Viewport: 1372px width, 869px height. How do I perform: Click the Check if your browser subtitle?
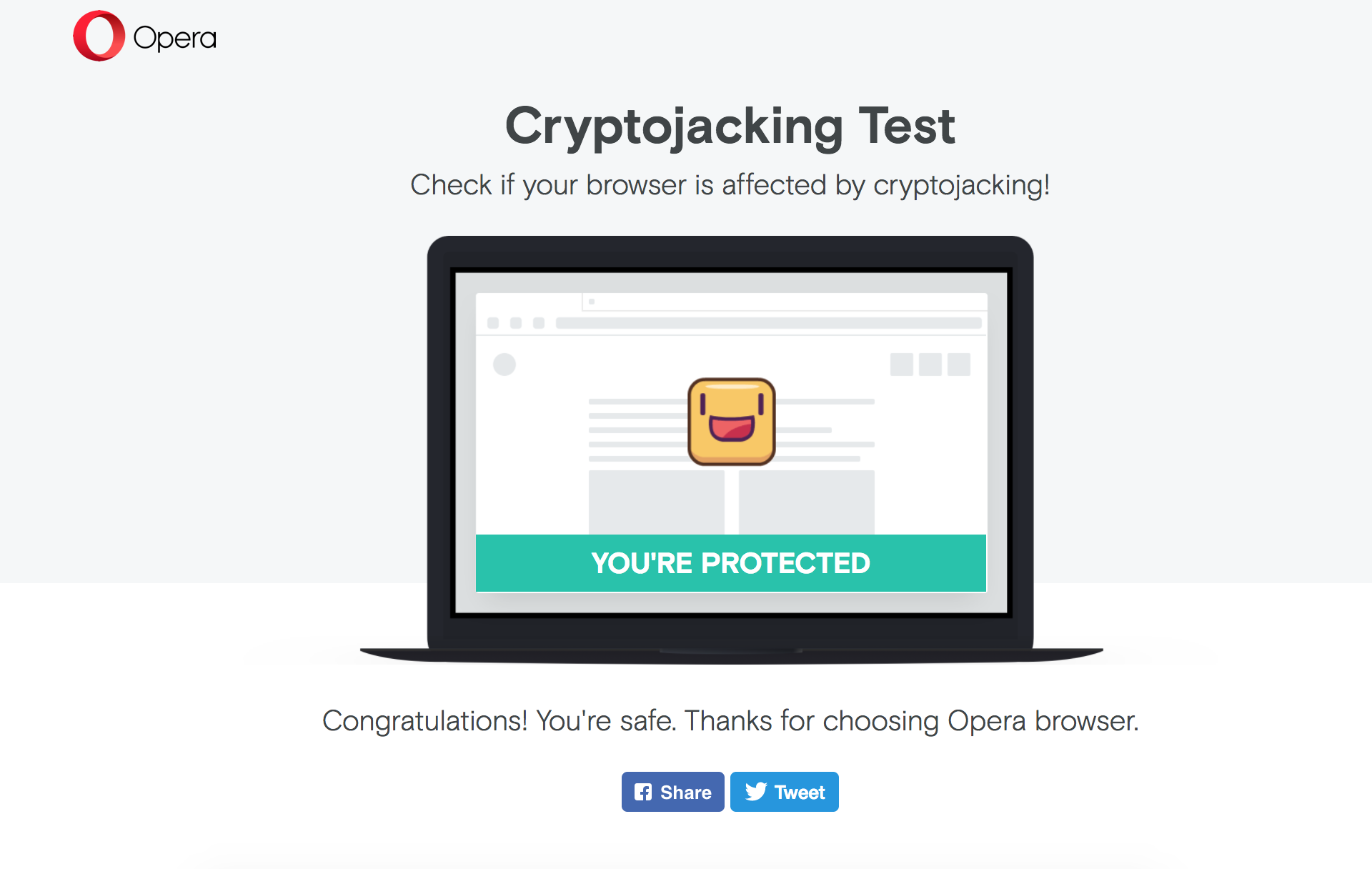tap(730, 185)
